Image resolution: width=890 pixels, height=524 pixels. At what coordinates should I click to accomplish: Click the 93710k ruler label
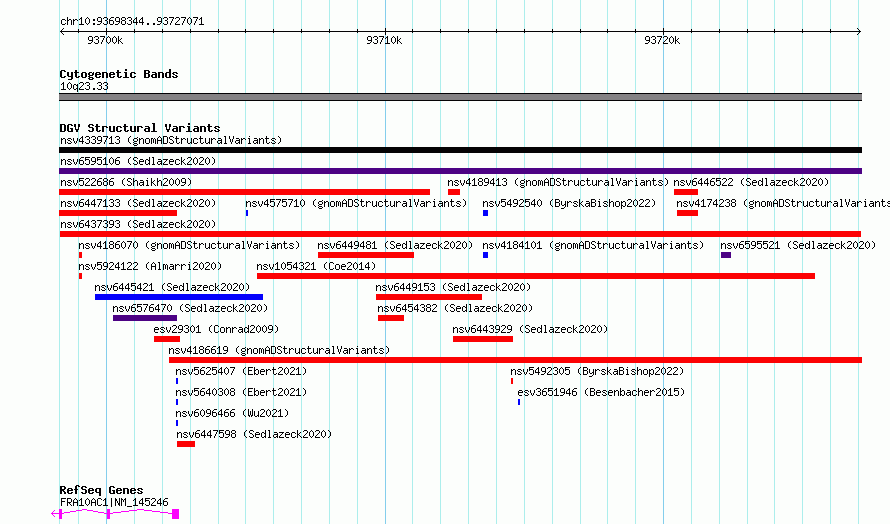pos(384,40)
